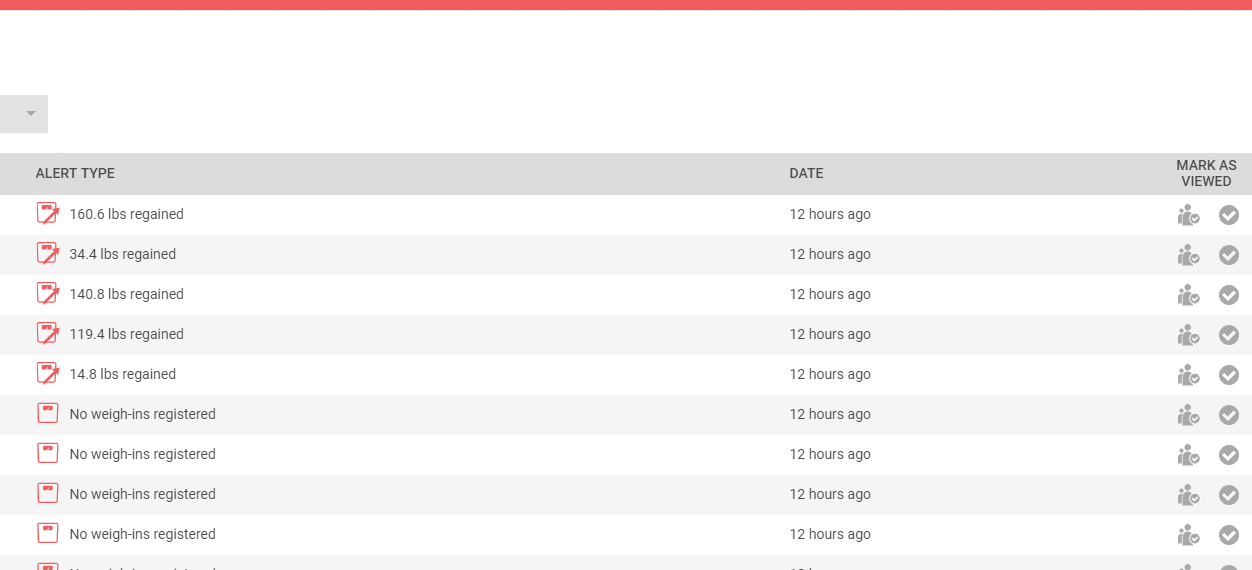This screenshot has width=1252, height=570.
Task: Click the weight-regain icon beside 160.6 lbs regained
Action: 48,213
